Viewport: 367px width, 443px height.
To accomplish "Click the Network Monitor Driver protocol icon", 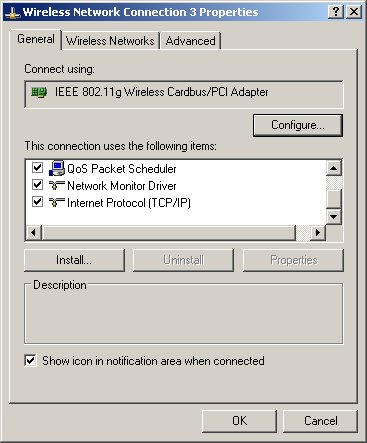I will coord(57,185).
